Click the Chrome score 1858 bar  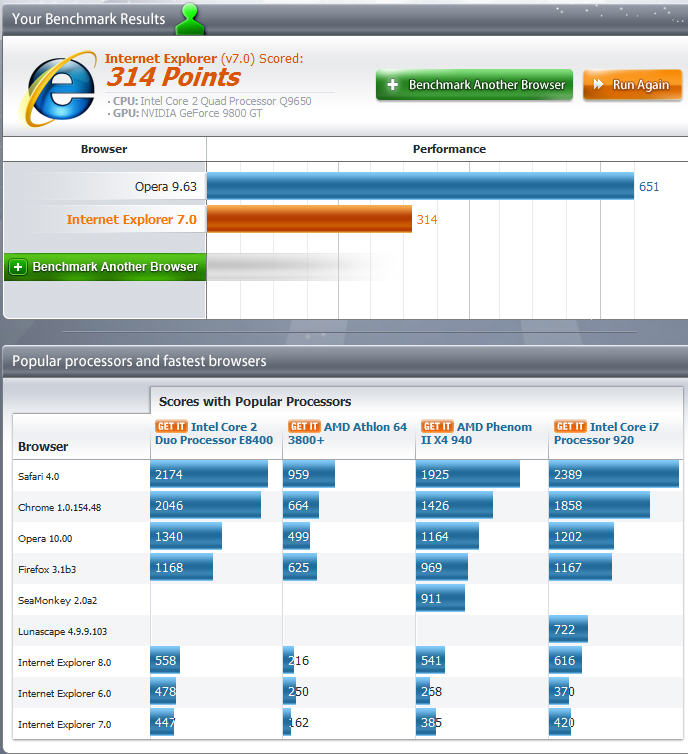600,505
